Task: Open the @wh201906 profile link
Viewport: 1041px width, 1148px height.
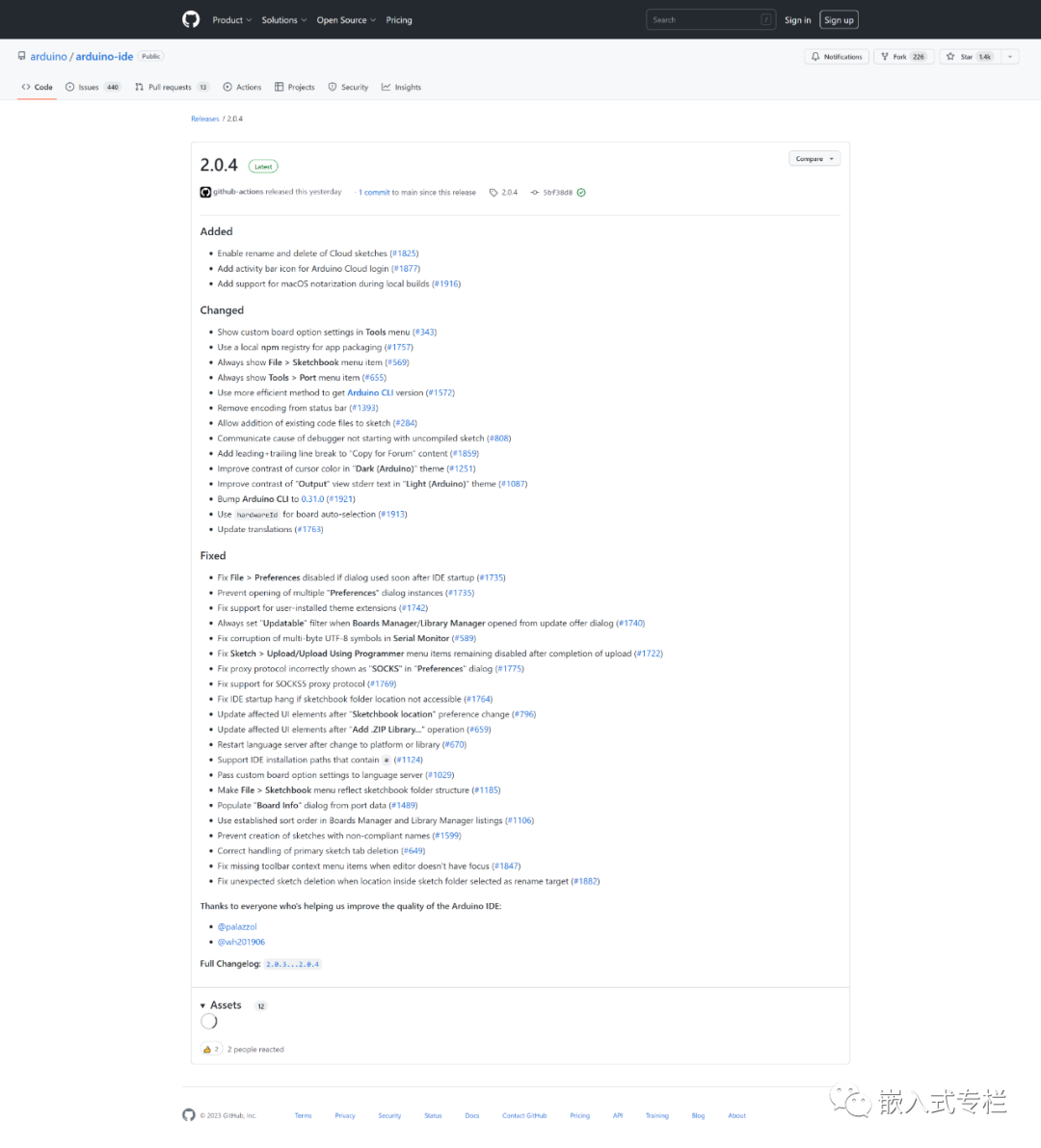Action: pyautogui.click(x=242, y=943)
